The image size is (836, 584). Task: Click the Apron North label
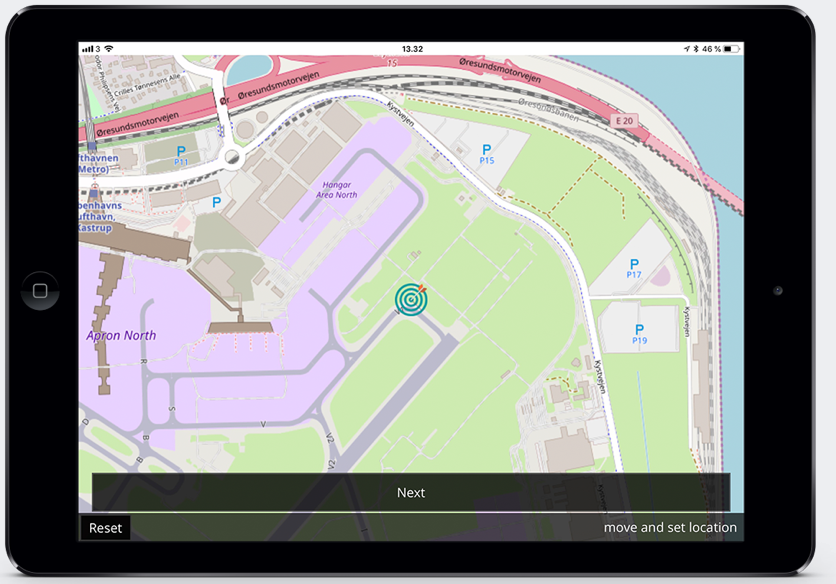tap(121, 335)
